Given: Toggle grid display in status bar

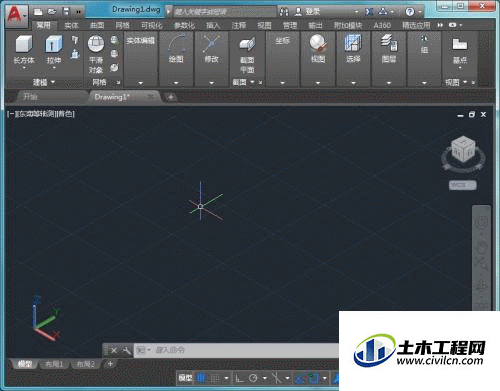Looking at the screenshot, I should (x=201, y=378).
